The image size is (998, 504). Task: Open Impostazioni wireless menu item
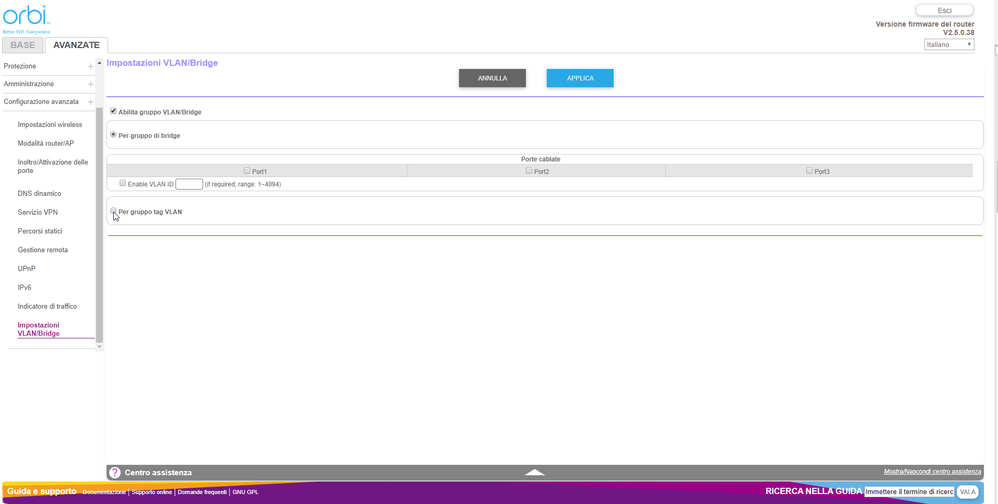point(50,125)
